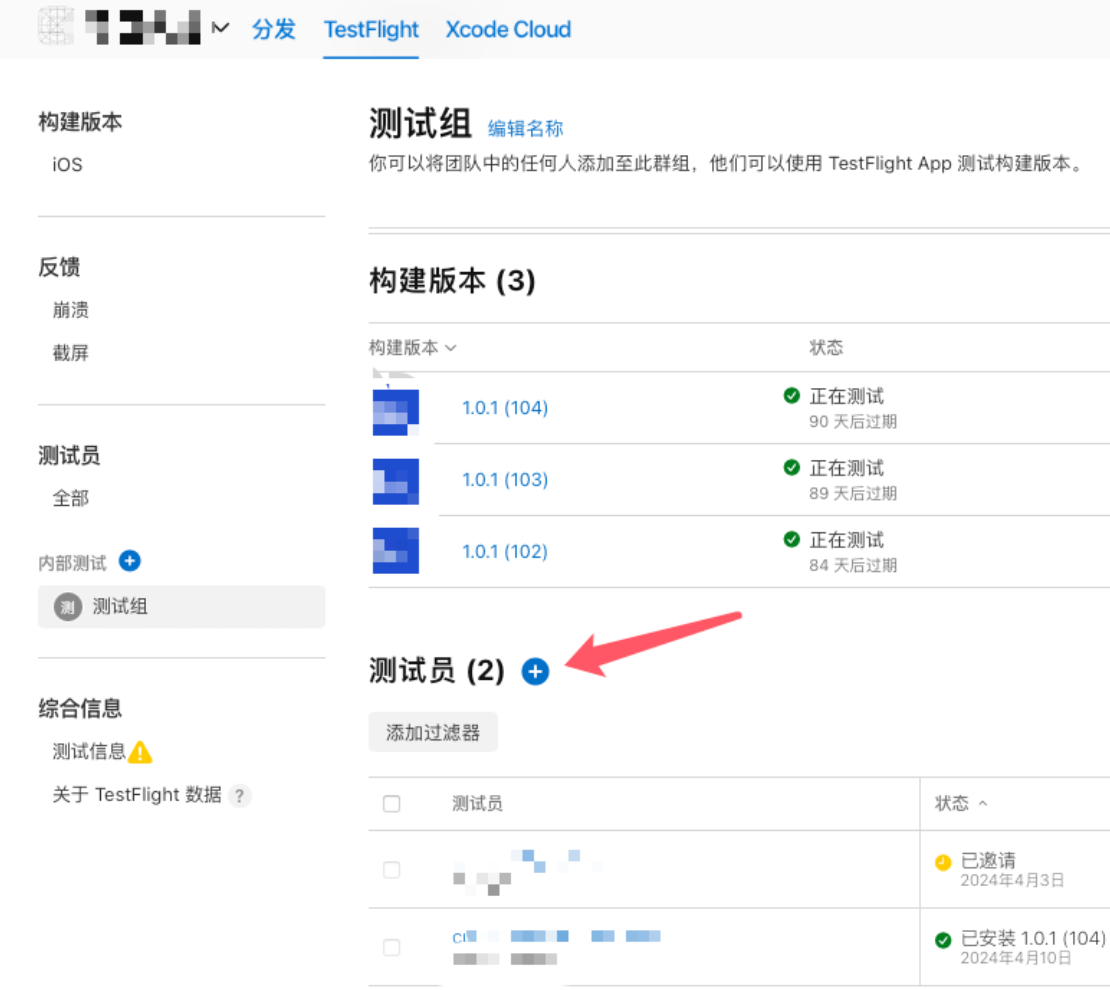Add a new internal testing group with plus icon
Screen dimensions: 1110x990
click(130, 561)
